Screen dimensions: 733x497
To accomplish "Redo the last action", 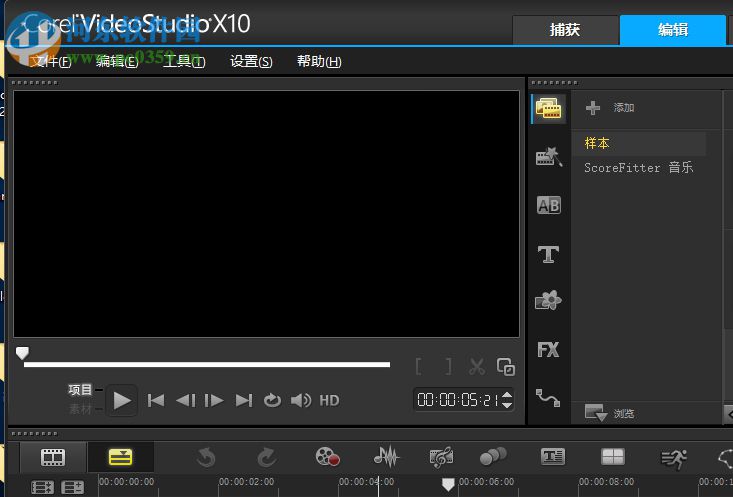I will [x=266, y=457].
